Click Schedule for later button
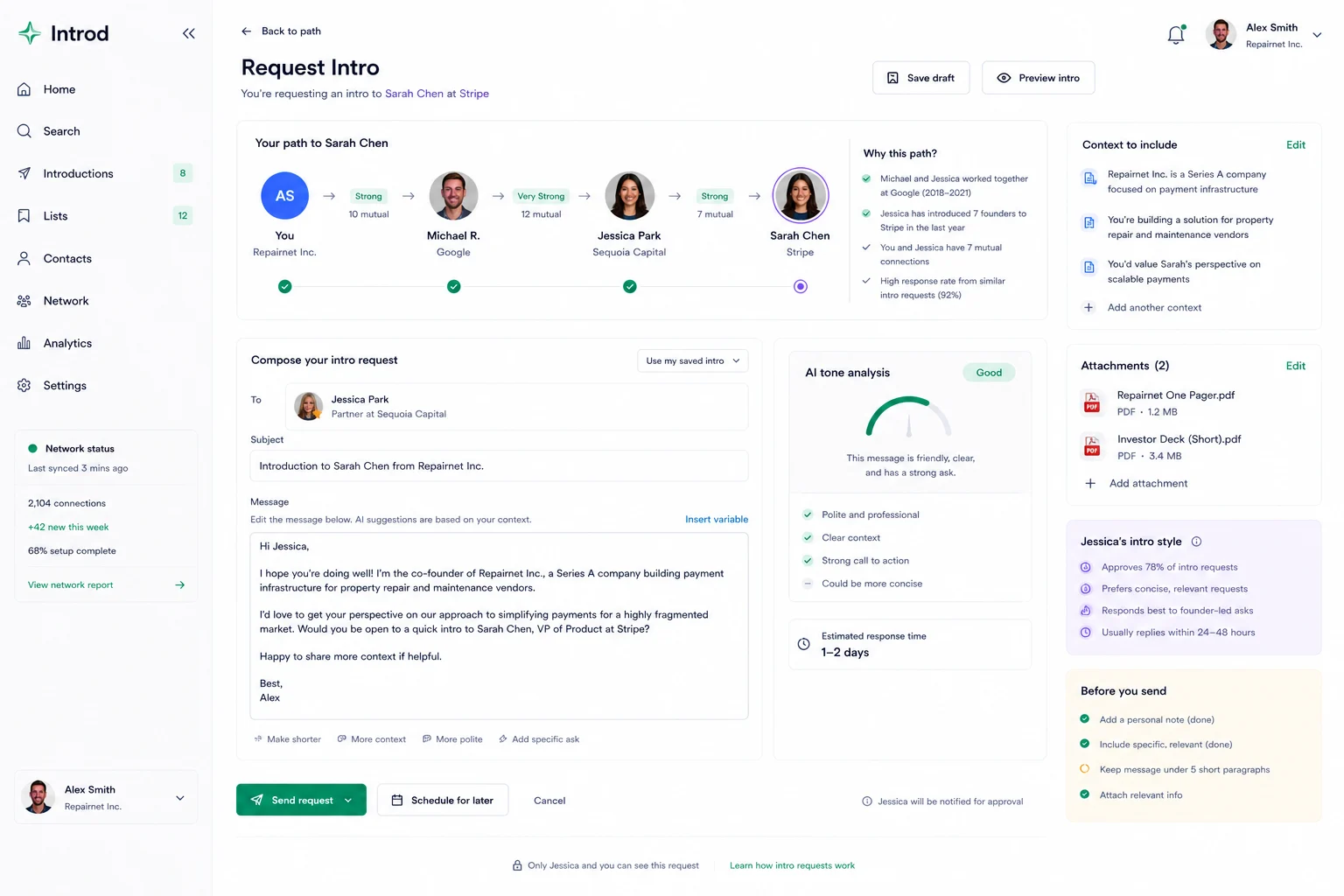The image size is (1344, 896). [x=443, y=800]
